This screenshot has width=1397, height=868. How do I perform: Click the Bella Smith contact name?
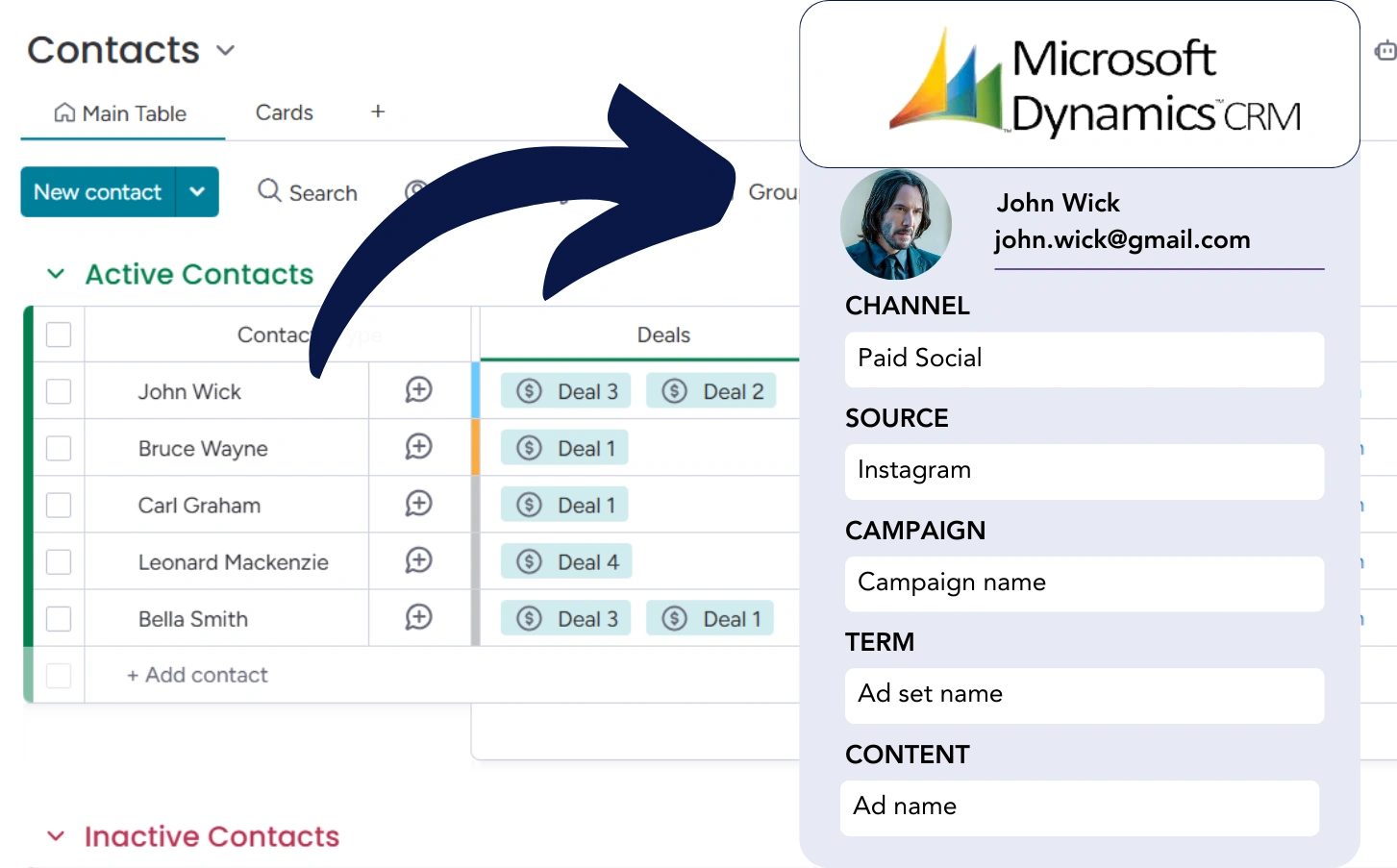tap(192, 618)
